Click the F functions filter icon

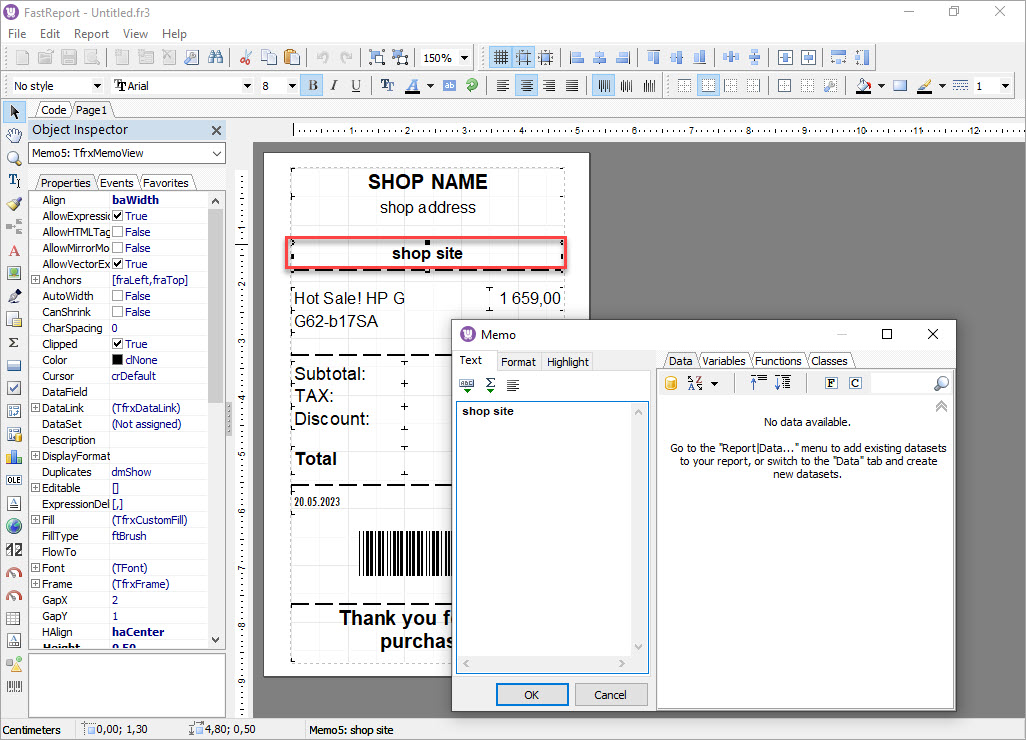click(x=831, y=383)
